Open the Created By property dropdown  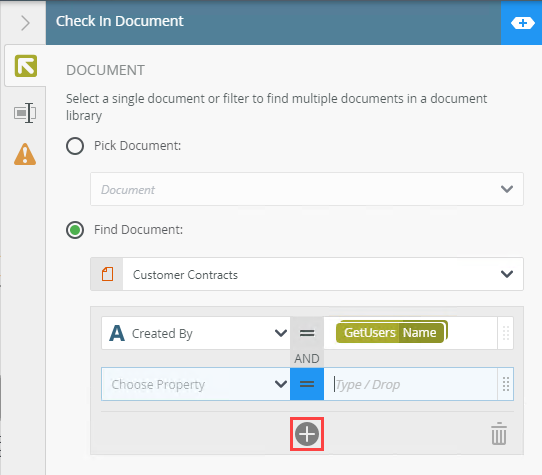point(196,333)
